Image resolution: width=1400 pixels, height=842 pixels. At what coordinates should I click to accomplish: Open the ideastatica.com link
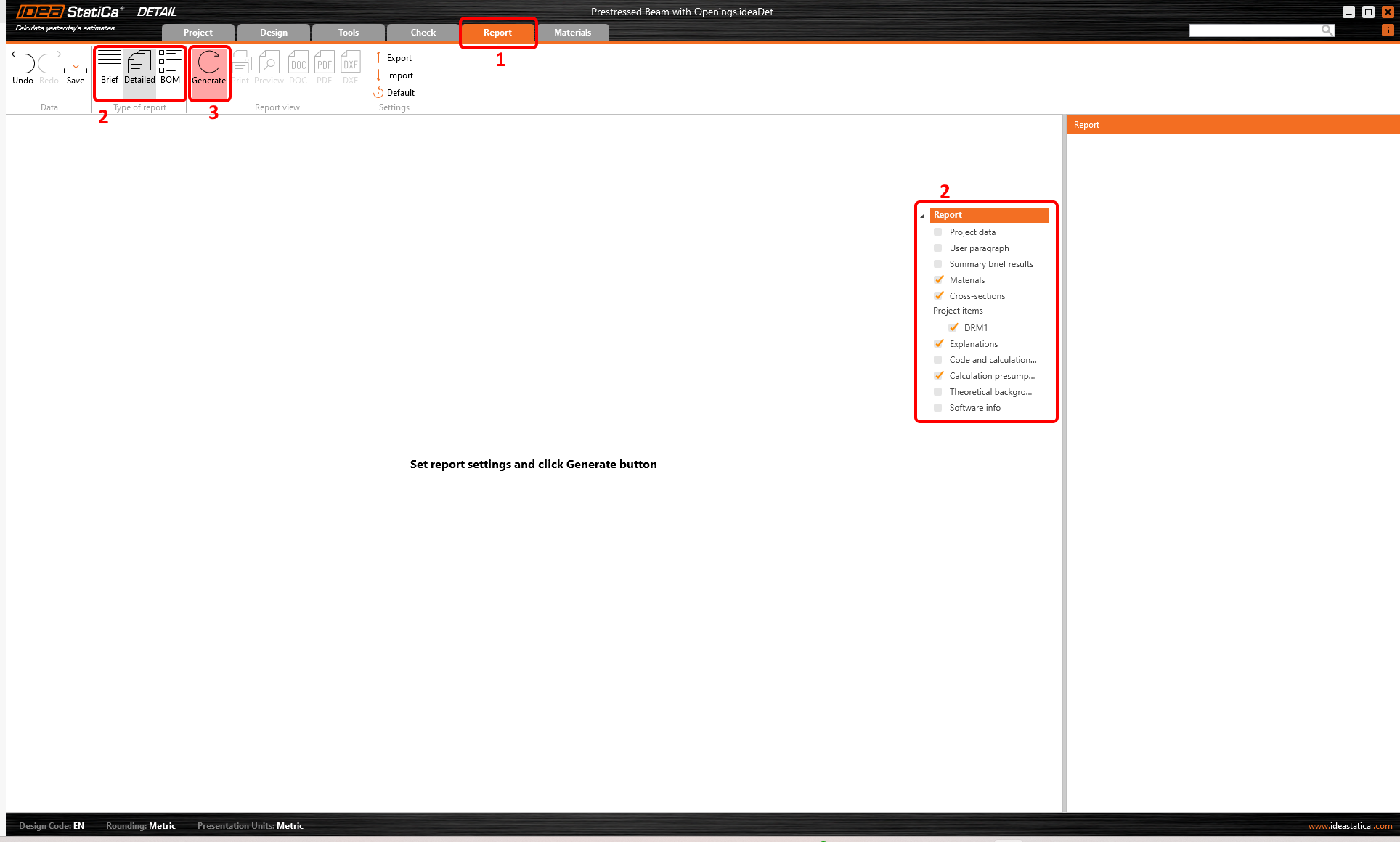pyautogui.click(x=1350, y=826)
